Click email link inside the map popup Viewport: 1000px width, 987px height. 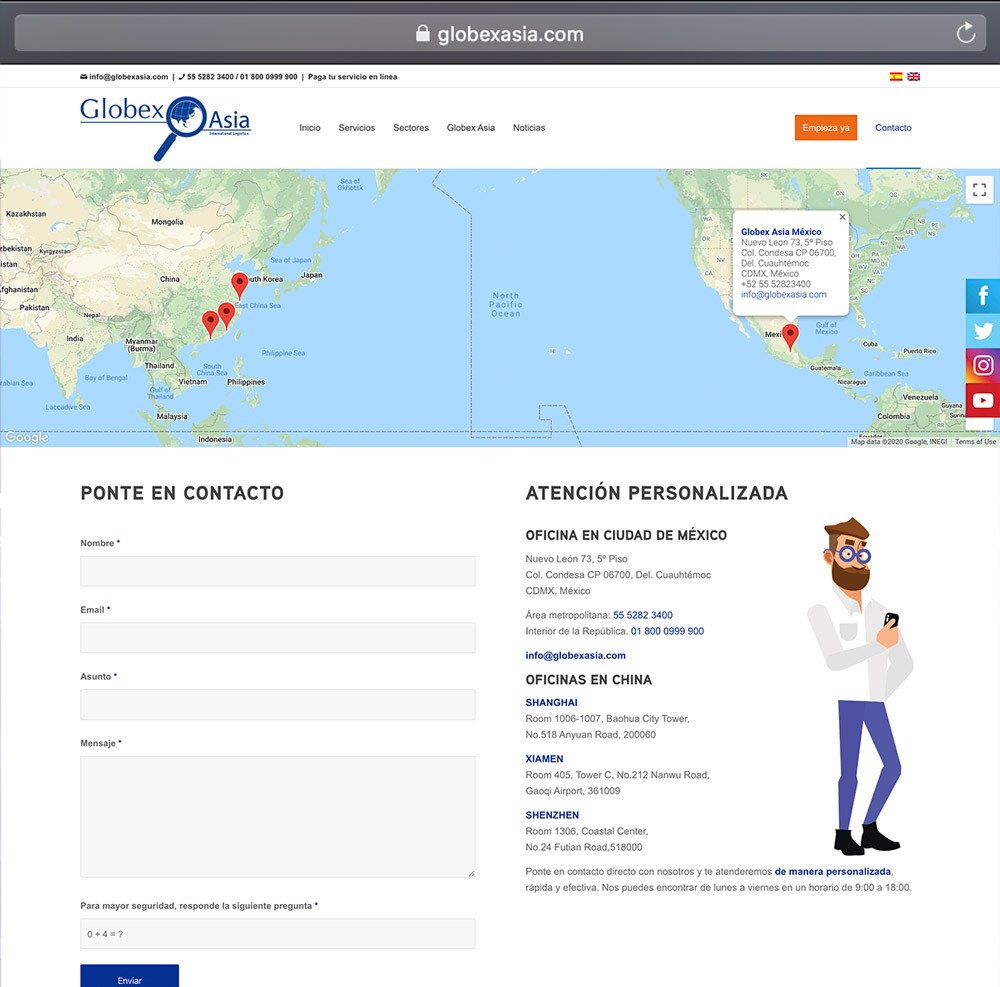(783, 295)
